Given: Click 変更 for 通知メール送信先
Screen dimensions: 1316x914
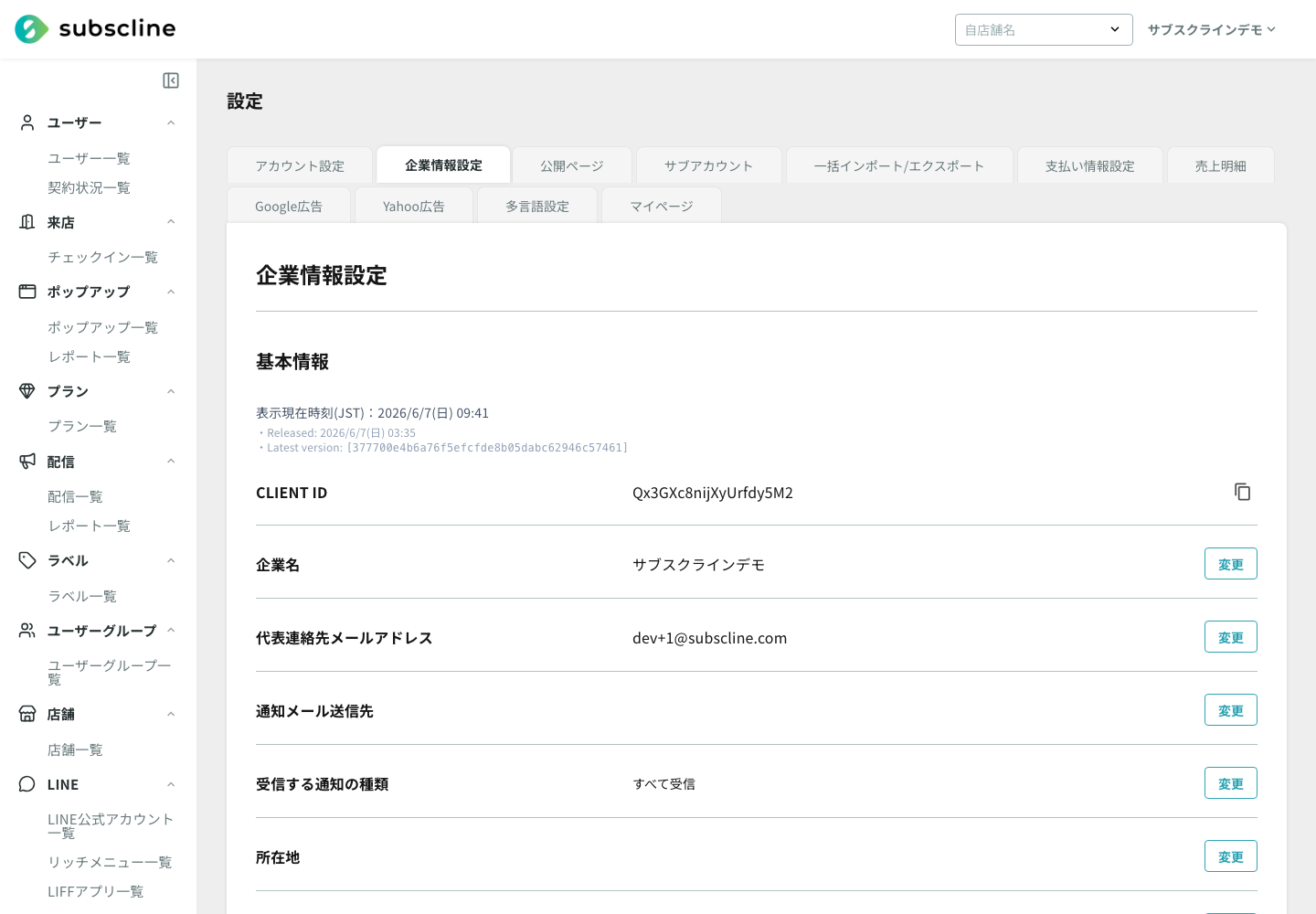Looking at the screenshot, I should click(x=1231, y=710).
